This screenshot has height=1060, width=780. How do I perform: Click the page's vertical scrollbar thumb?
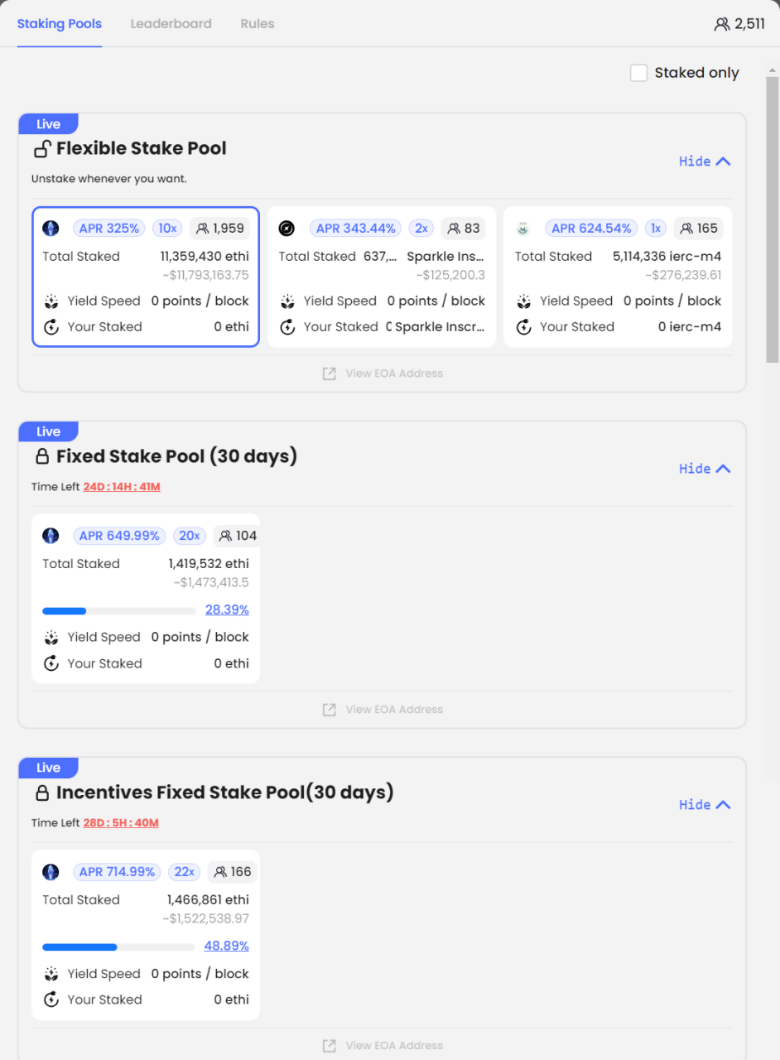click(772, 220)
